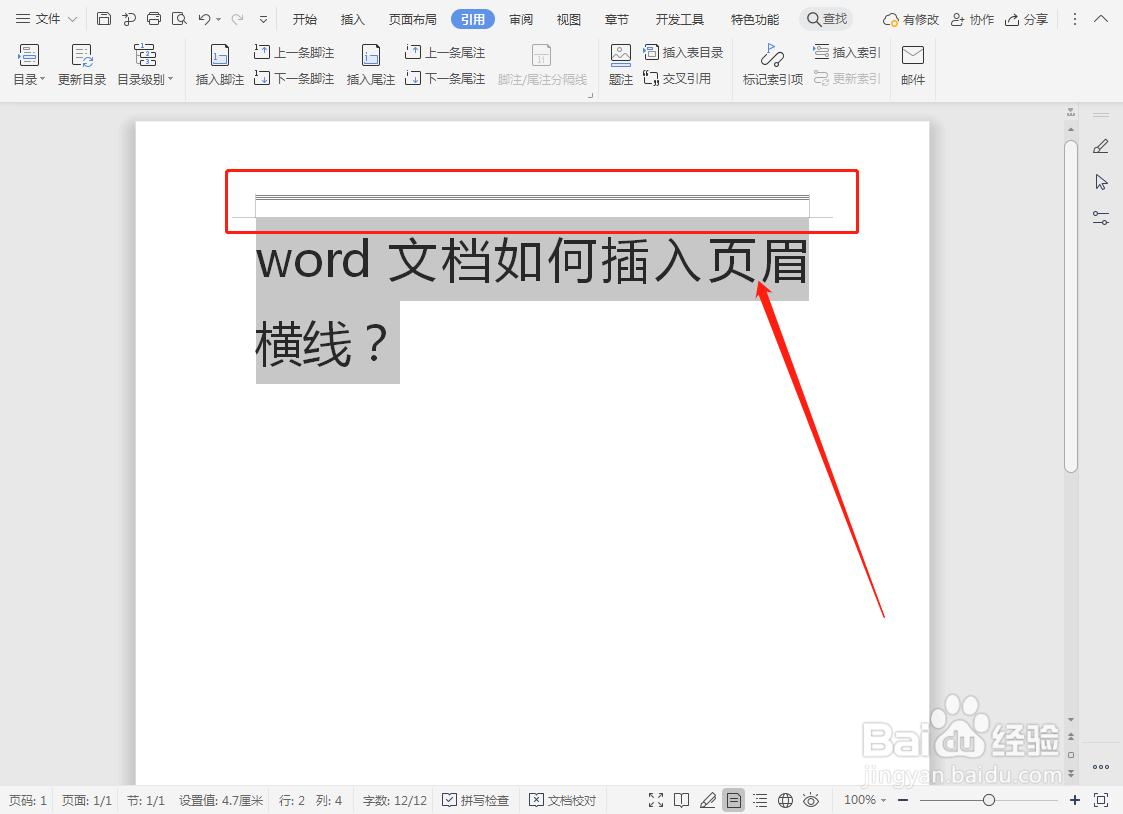Select the page layout view icon
Viewport: 1123px width, 814px height.
733,800
